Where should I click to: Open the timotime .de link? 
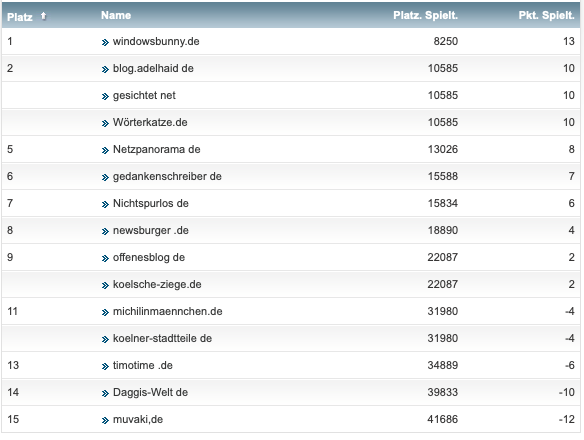point(143,365)
